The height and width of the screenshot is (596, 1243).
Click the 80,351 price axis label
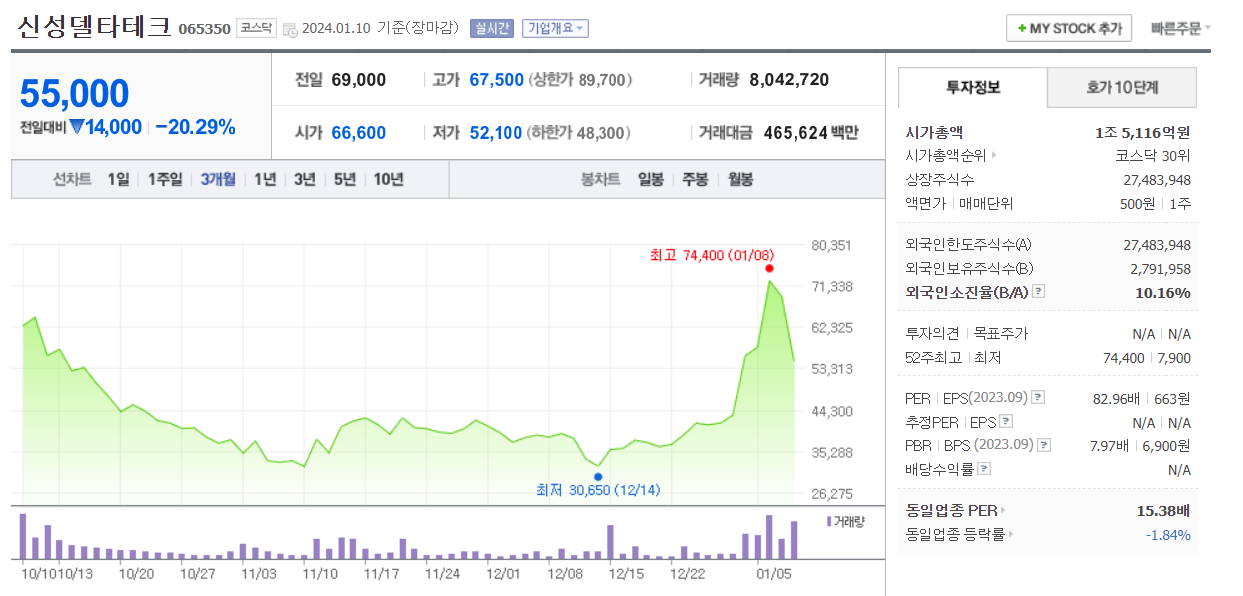click(x=832, y=246)
